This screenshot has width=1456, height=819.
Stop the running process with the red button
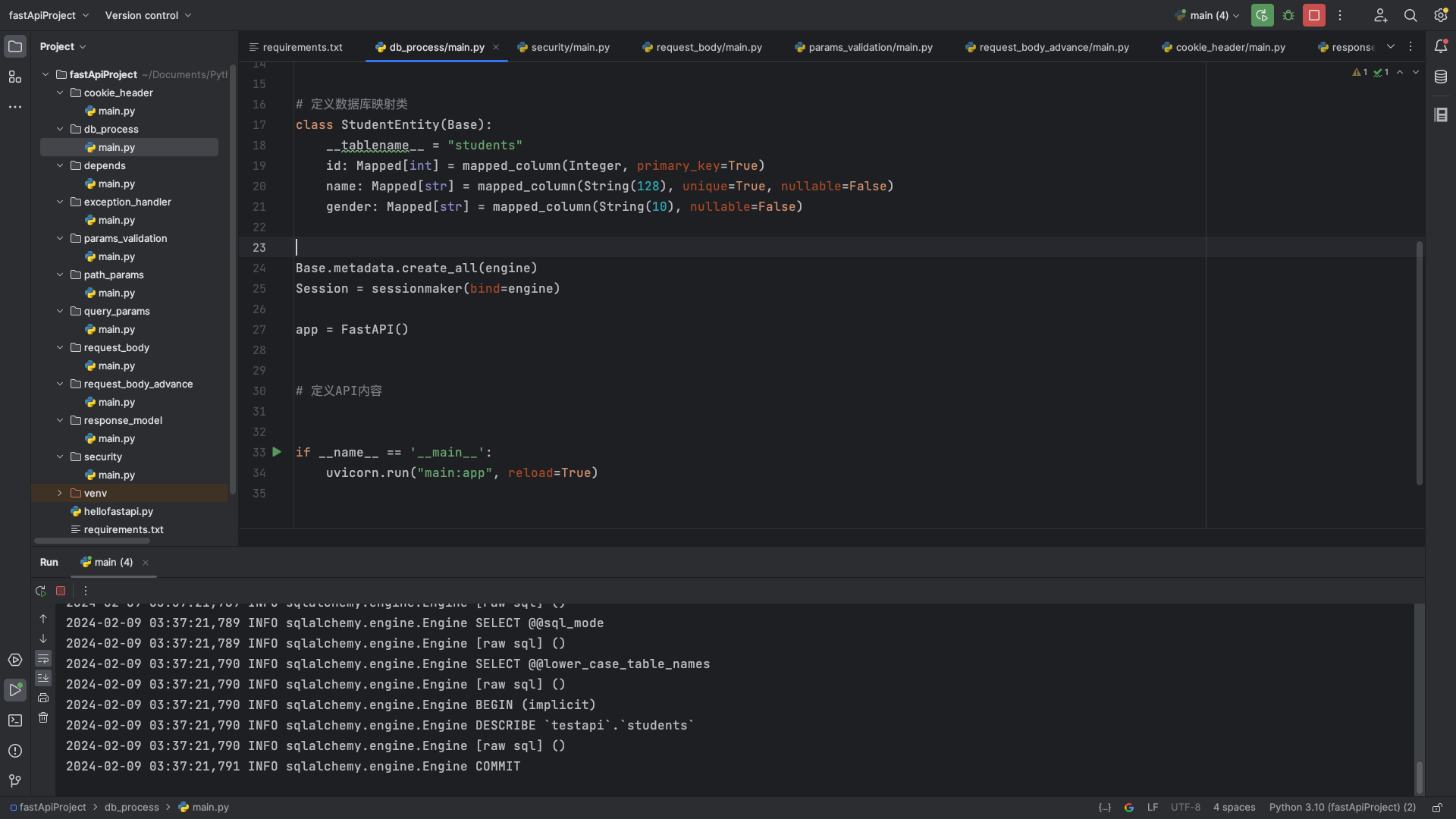pyautogui.click(x=1314, y=15)
